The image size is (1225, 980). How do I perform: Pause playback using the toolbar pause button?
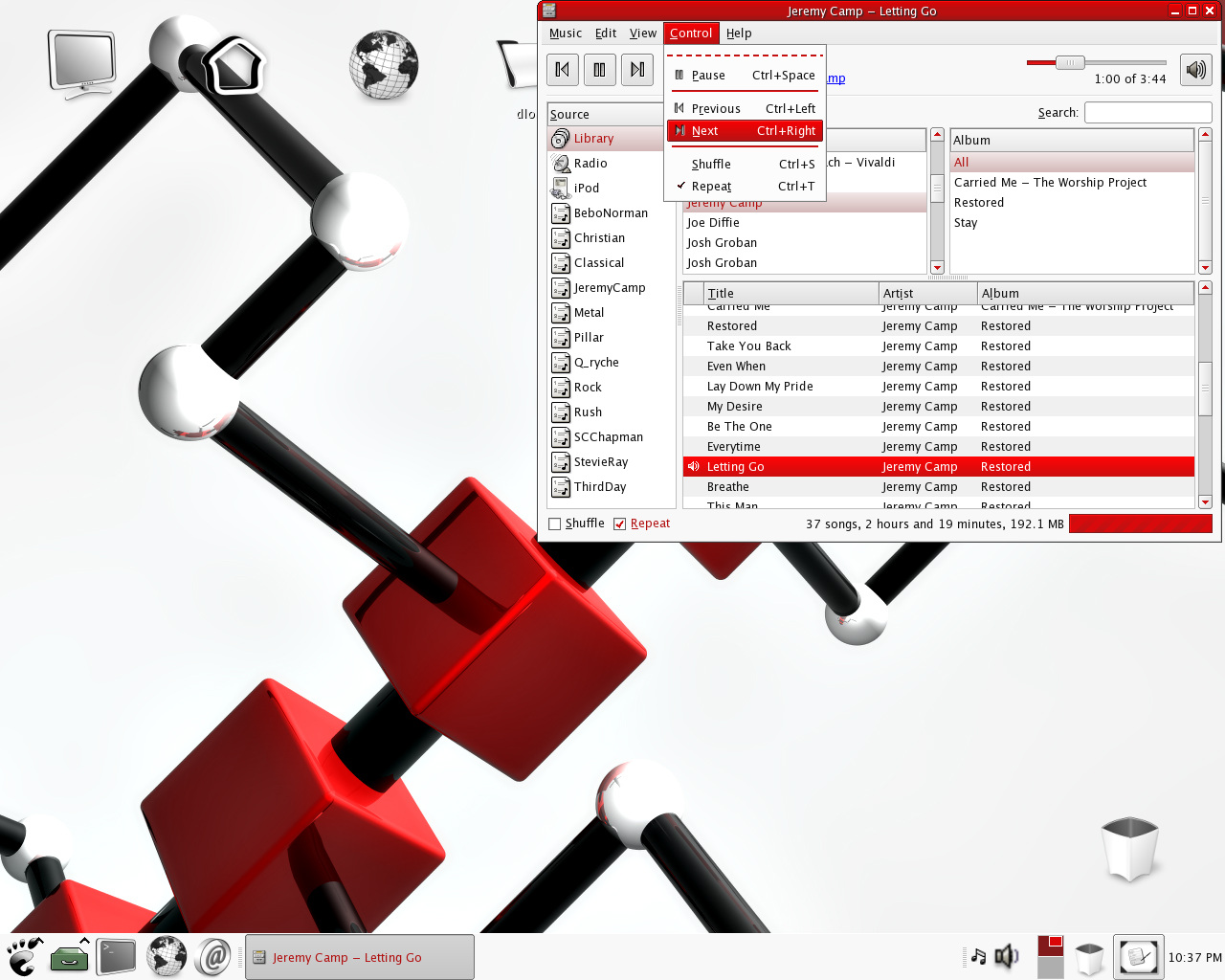pos(599,70)
